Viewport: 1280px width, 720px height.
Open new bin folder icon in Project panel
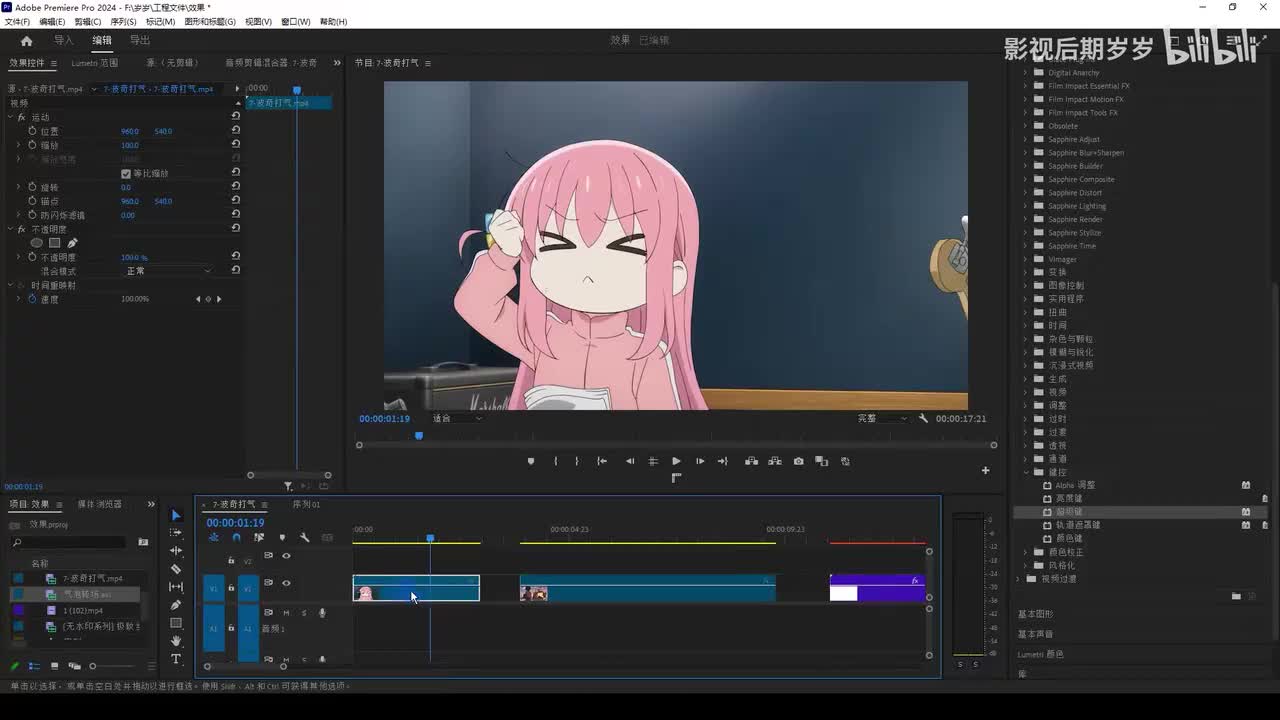(x=143, y=542)
